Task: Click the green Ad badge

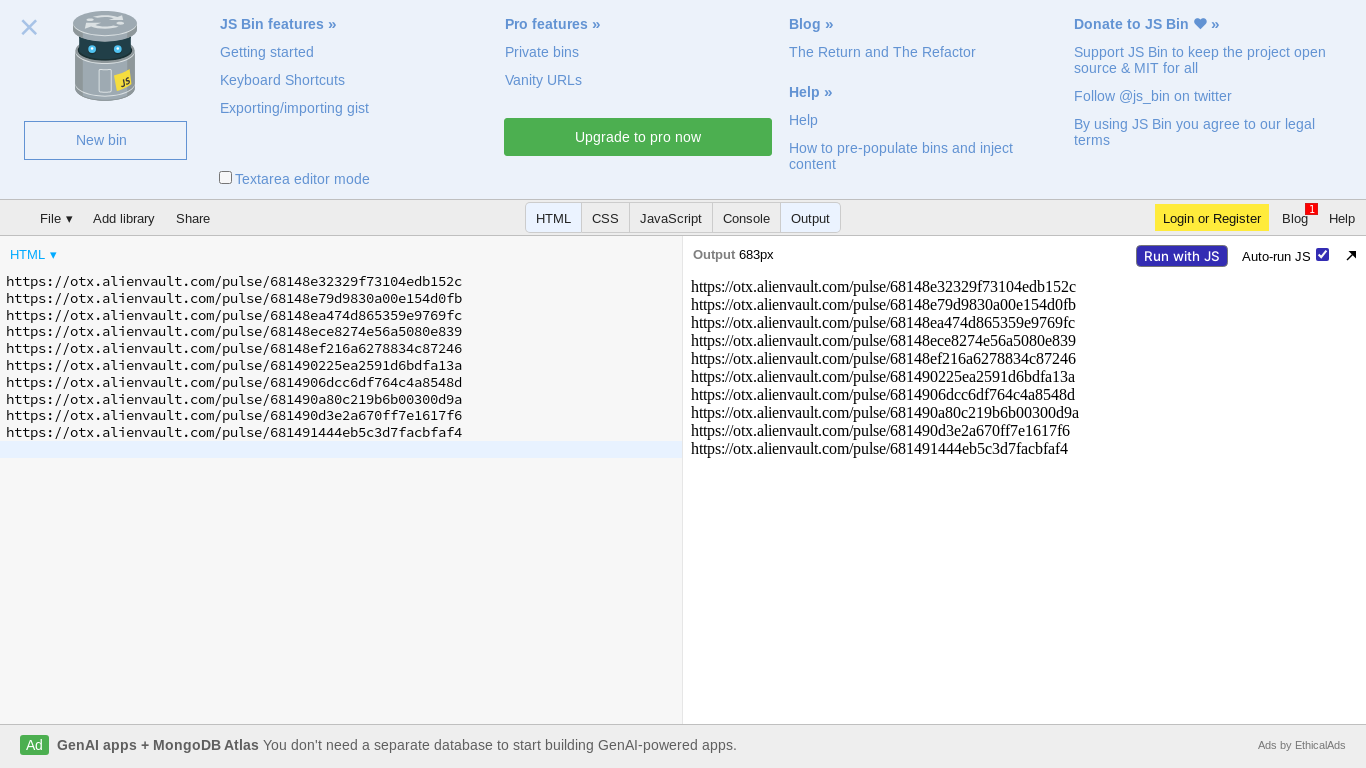Action: point(34,745)
